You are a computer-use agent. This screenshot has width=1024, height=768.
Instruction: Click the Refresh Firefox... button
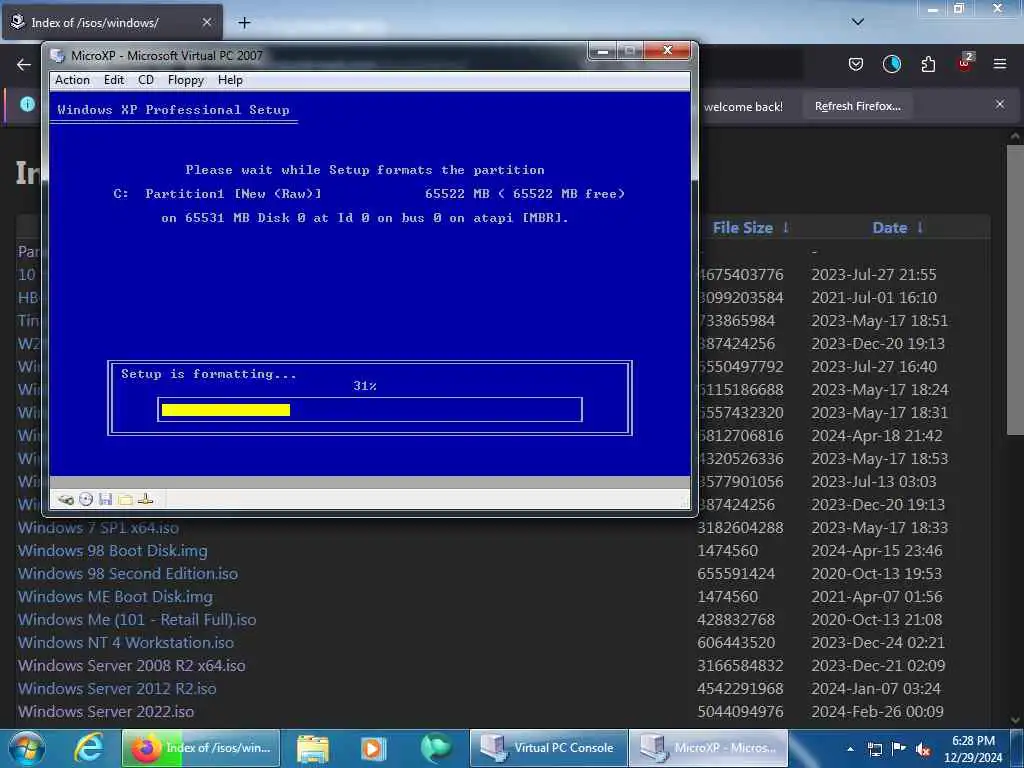(857, 106)
